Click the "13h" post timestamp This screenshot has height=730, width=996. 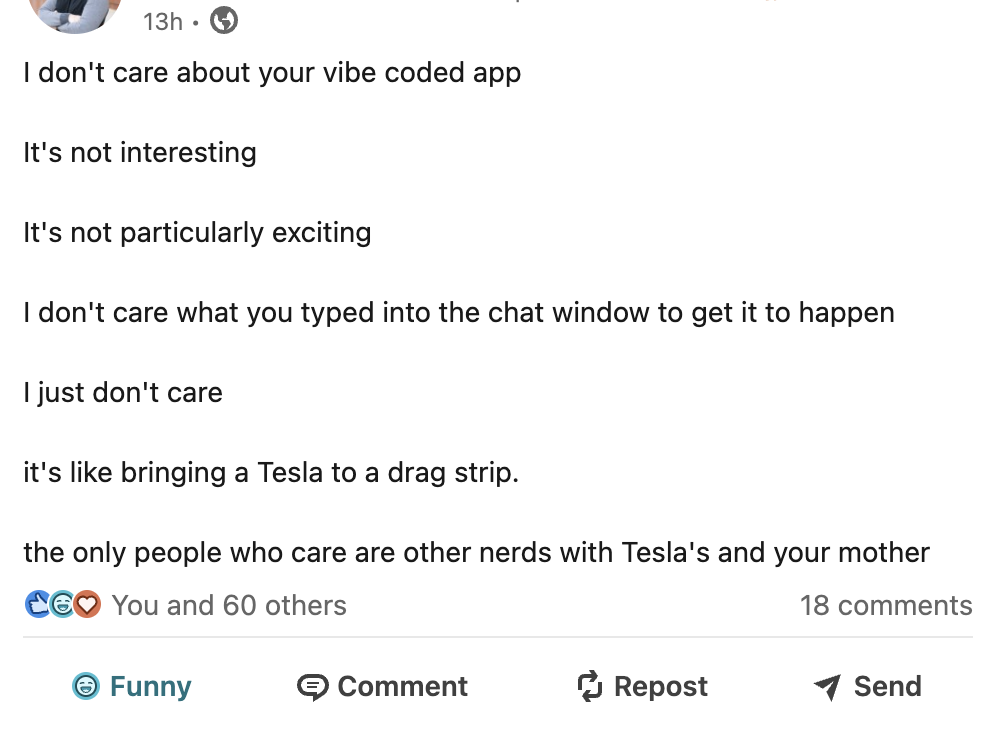tap(162, 21)
